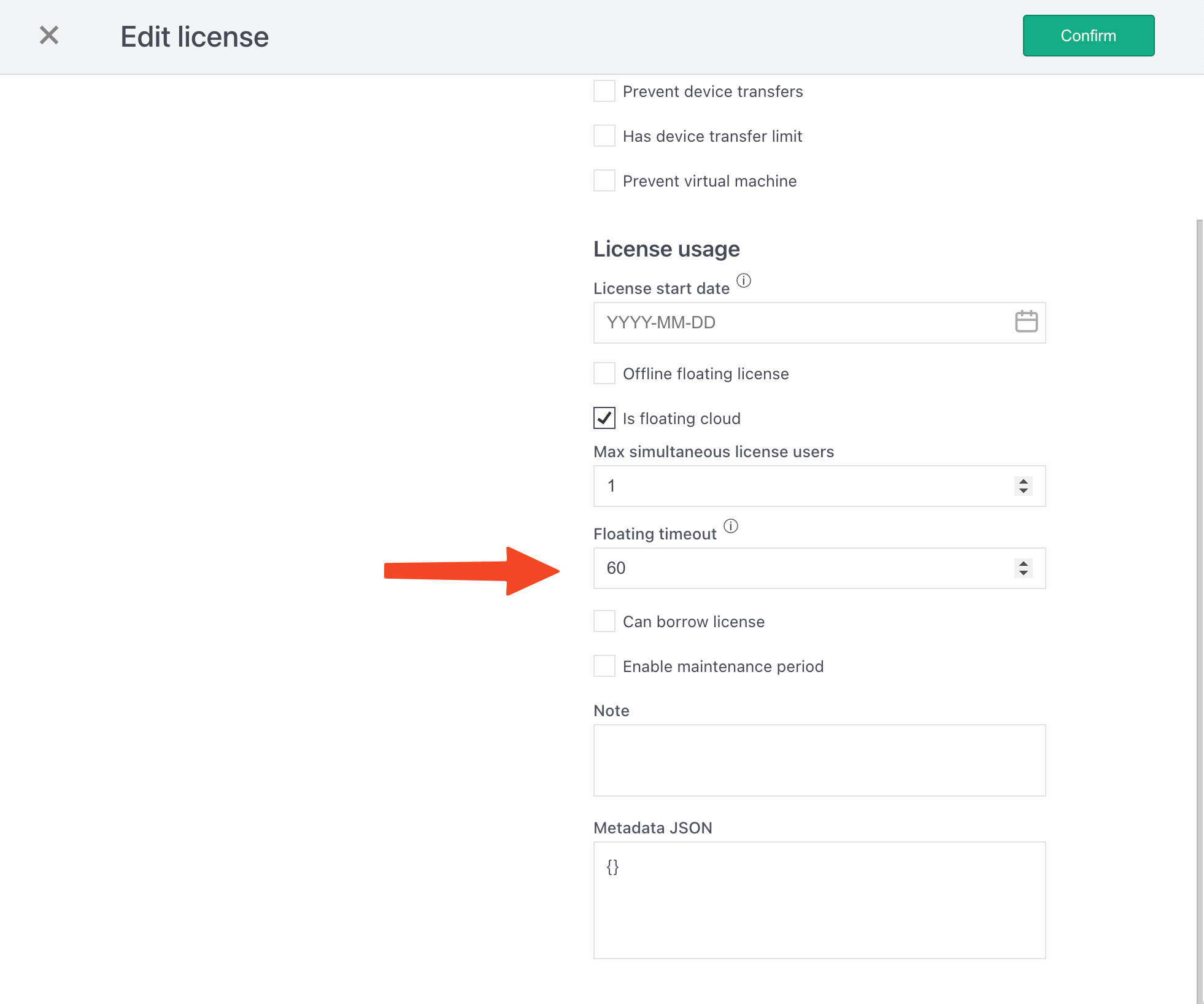Click inside the Metadata JSON editor
This screenshot has width=1204, height=1004.
819,900
